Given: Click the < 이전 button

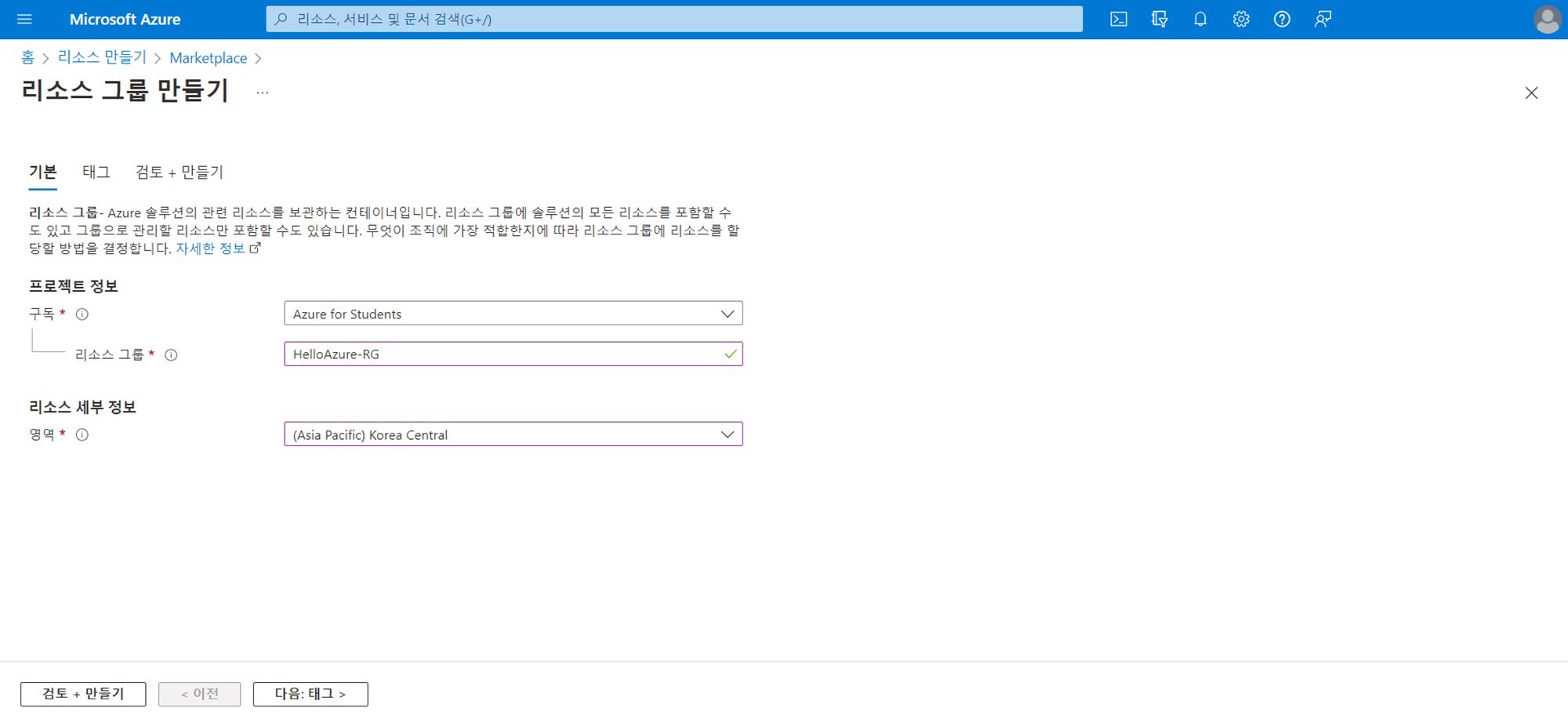Looking at the screenshot, I should coord(200,694).
